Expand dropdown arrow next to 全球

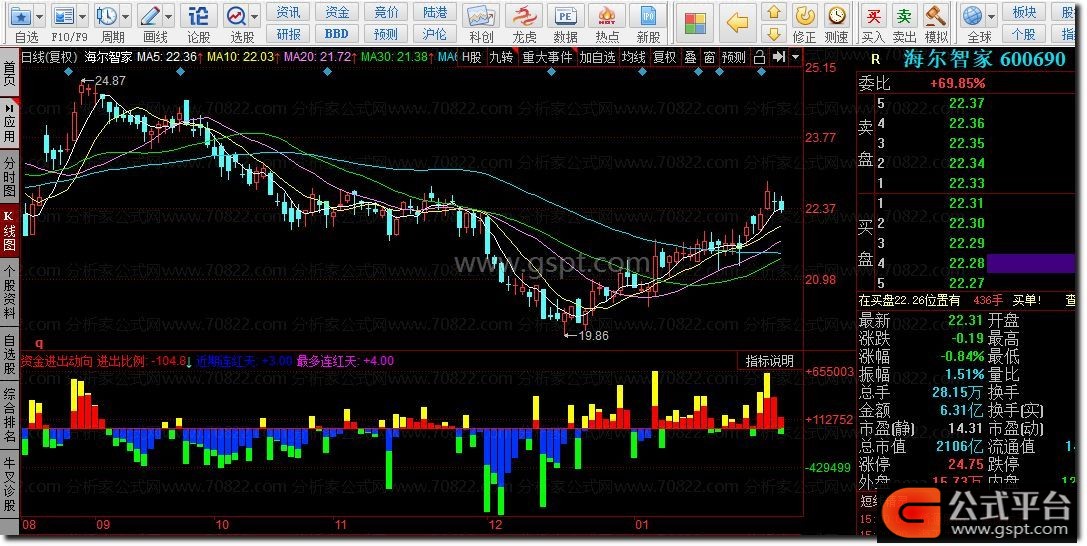[x=991, y=16]
